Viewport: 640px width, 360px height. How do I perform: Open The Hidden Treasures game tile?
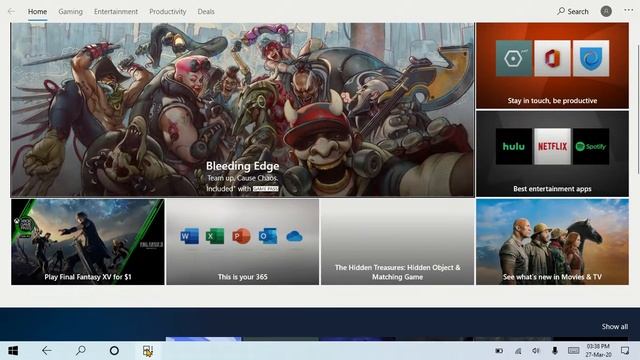398,242
